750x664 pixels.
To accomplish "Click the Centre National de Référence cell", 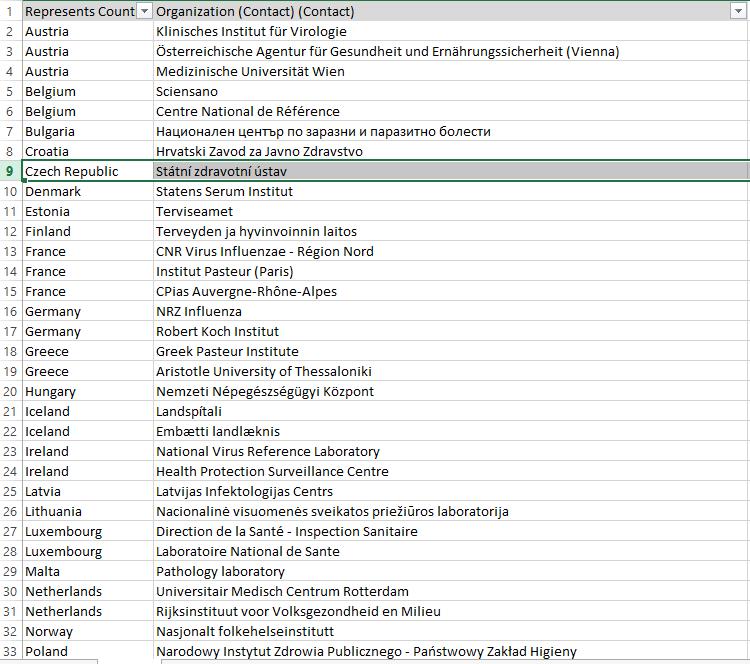I will 451,111.
